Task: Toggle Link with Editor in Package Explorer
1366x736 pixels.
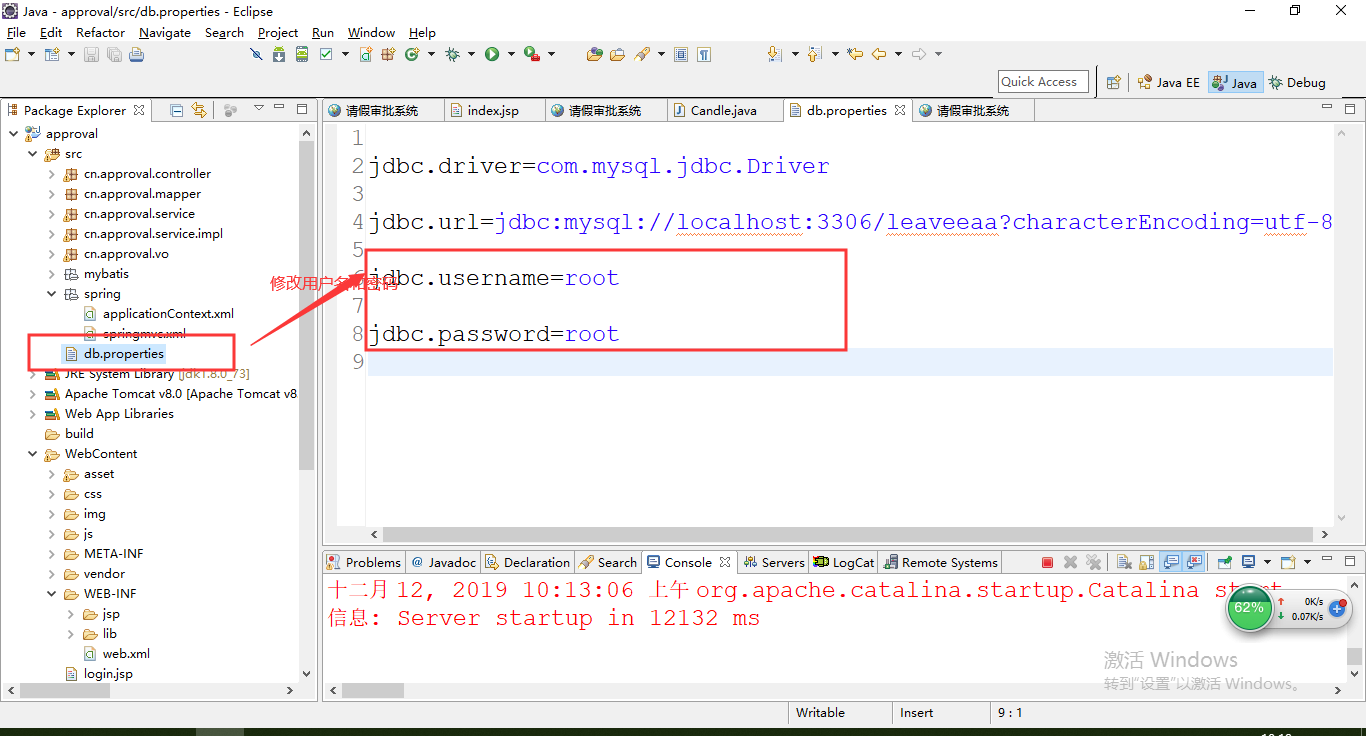Action: coord(199,110)
